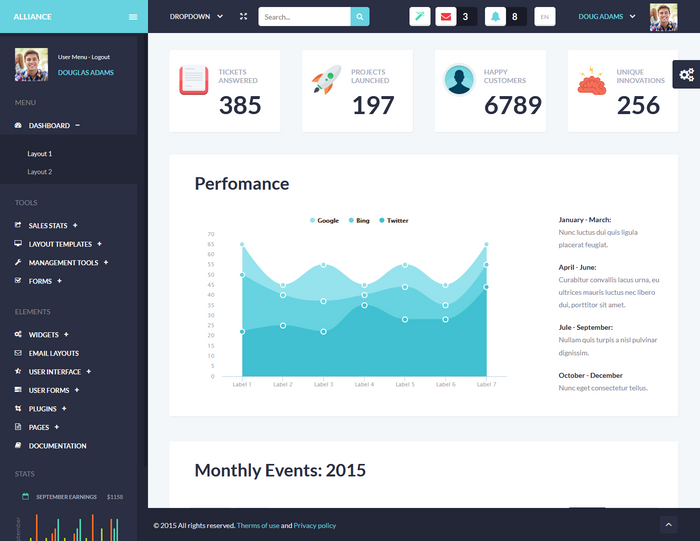Screen dimensions: 700x541
Task: Click the Pages document icon in the sidebar
Action: coord(18,427)
